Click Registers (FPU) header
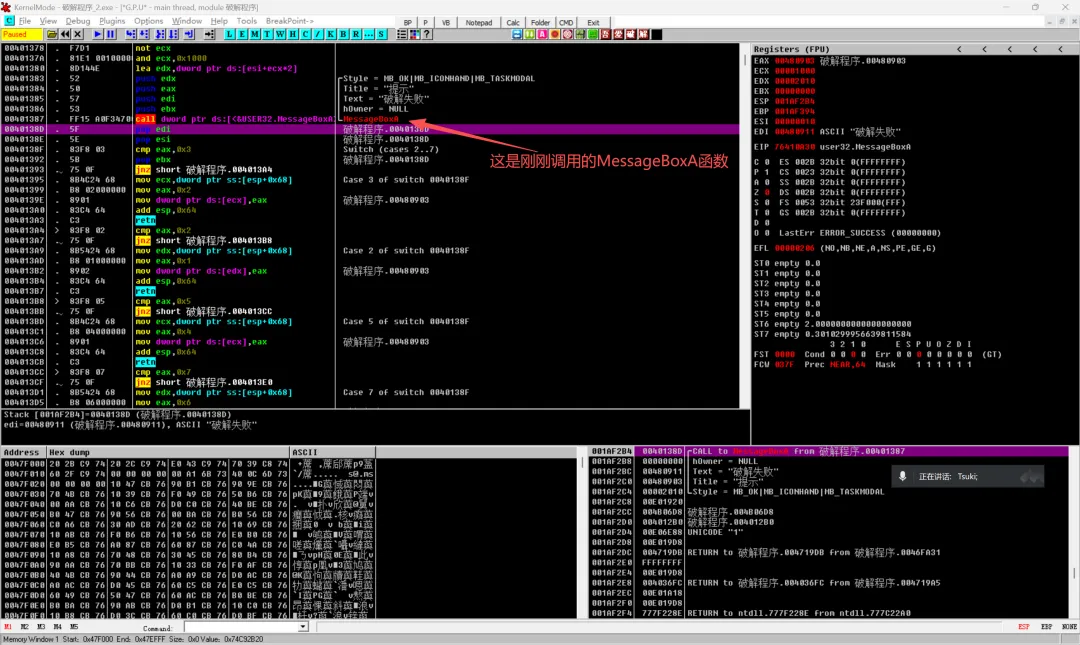Image resolution: width=1080 pixels, height=645 pixels. (791, 49)
